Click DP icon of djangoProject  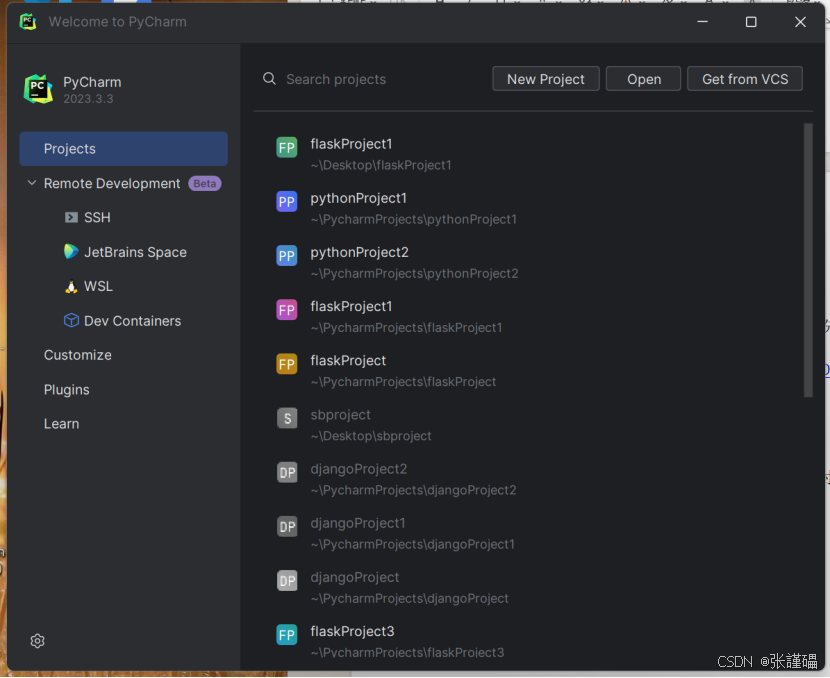(287, 581)
